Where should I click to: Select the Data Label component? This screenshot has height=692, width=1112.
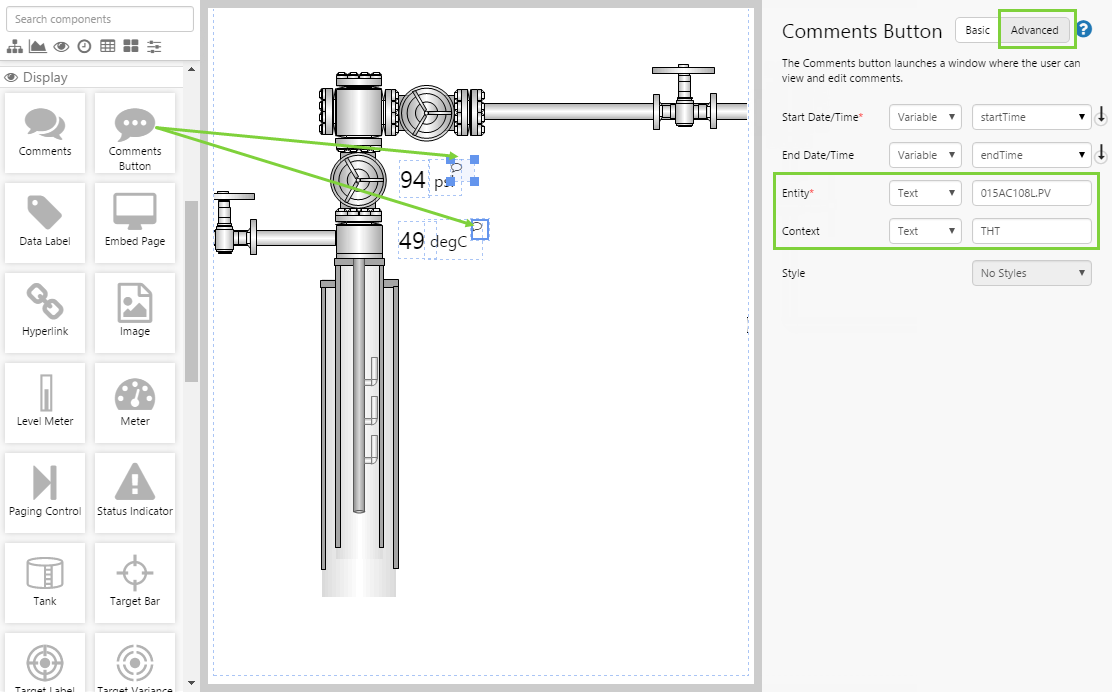[x=45, y=222]
